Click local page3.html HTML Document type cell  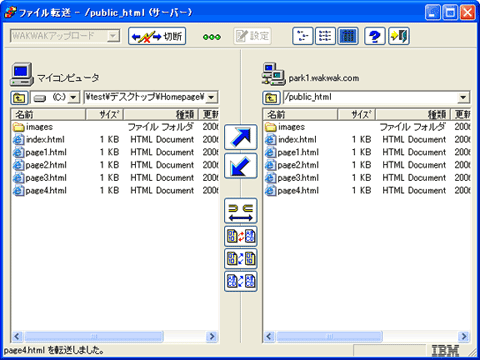click(162, 178)
